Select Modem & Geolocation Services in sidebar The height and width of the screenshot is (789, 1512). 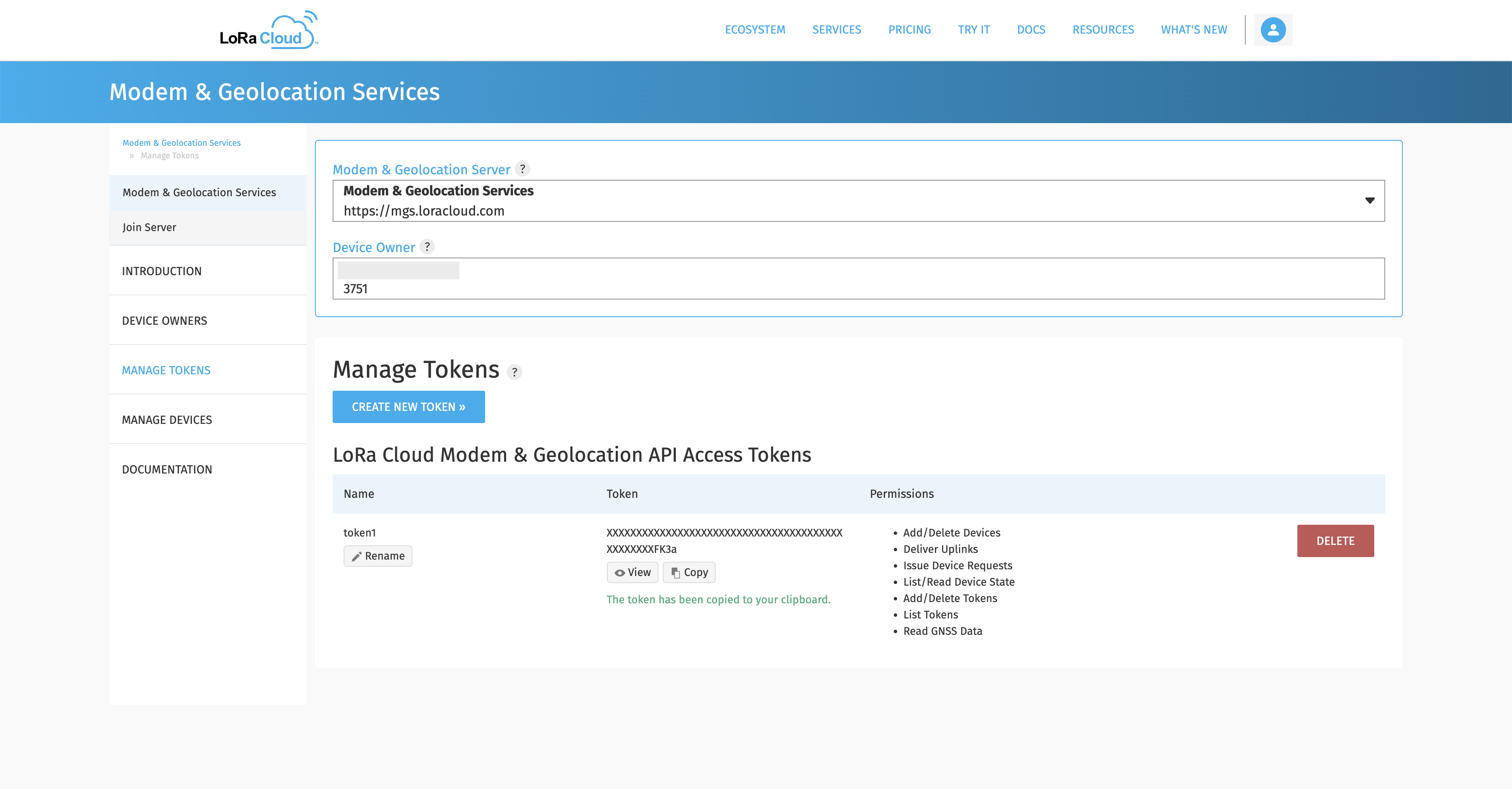point(208,192)
